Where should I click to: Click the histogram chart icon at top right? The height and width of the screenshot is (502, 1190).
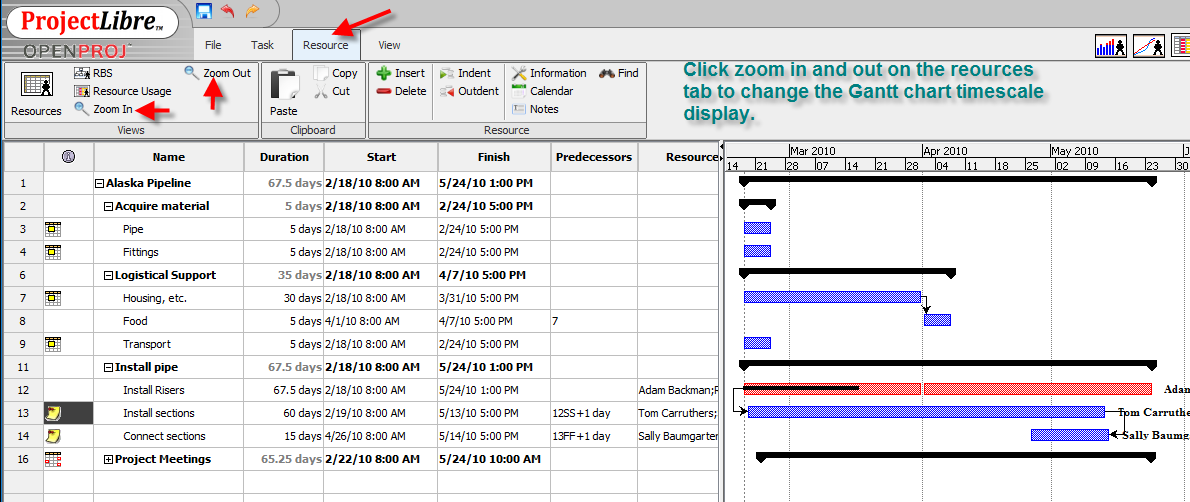tap(1110, 46)
